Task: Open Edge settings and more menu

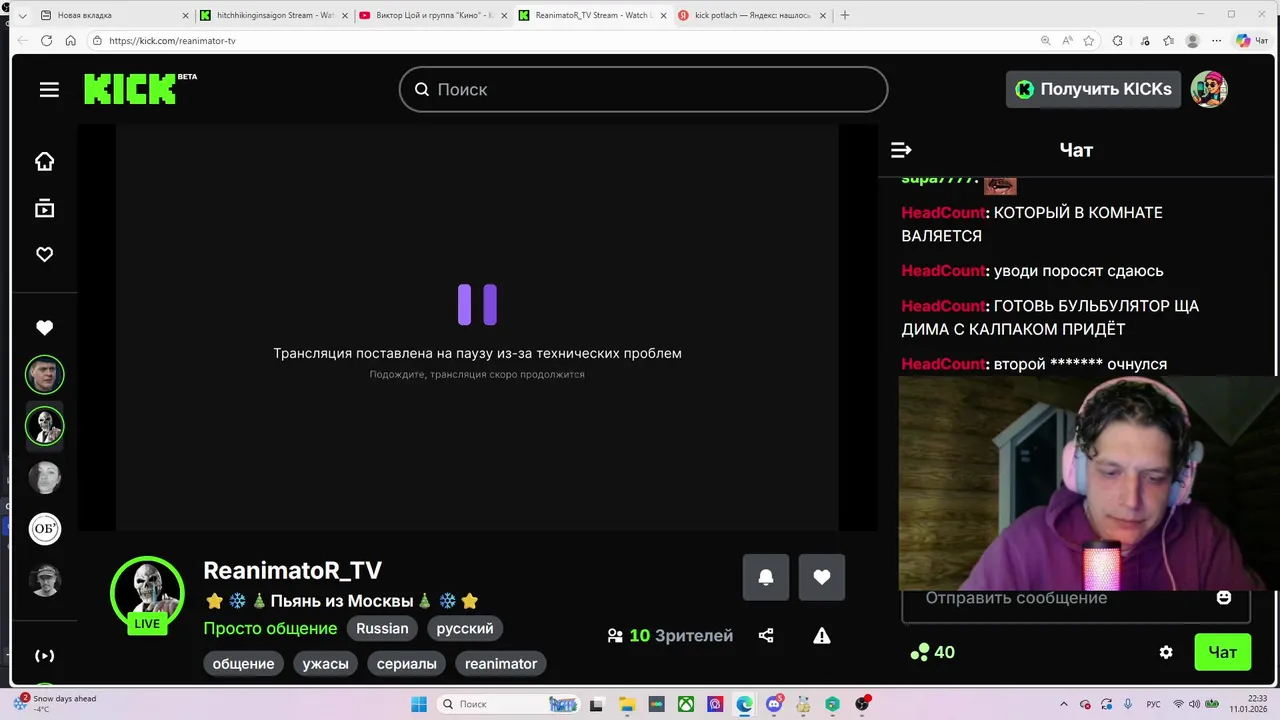Action: [1216, 41]
